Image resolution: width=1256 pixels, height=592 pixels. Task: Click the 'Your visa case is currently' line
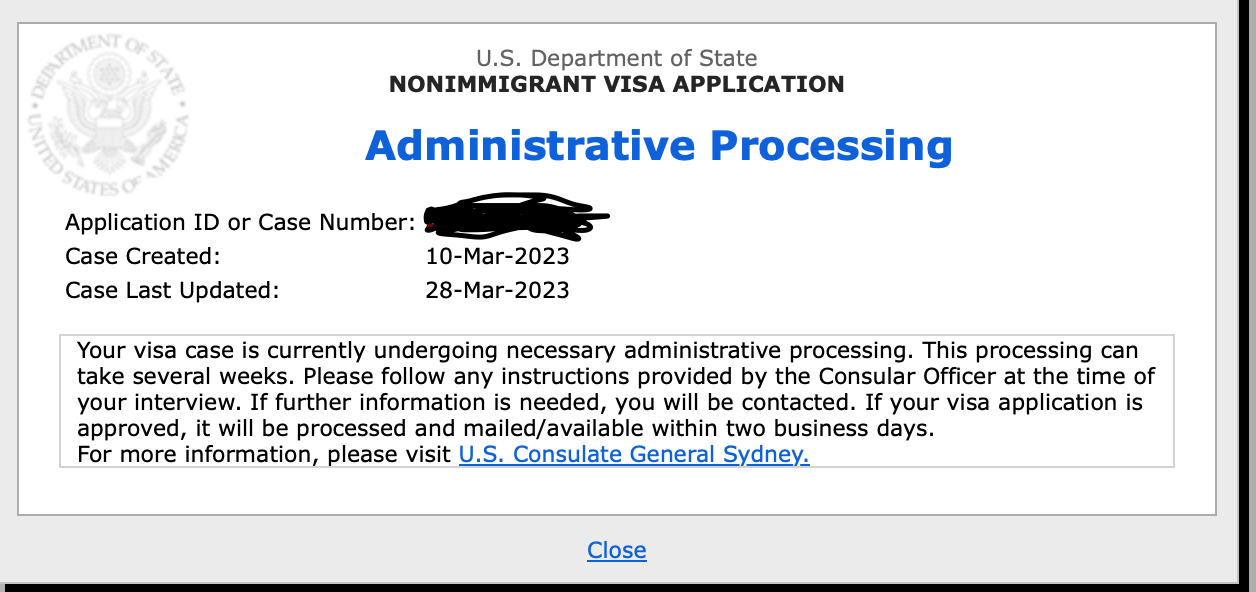coord(224,351)
